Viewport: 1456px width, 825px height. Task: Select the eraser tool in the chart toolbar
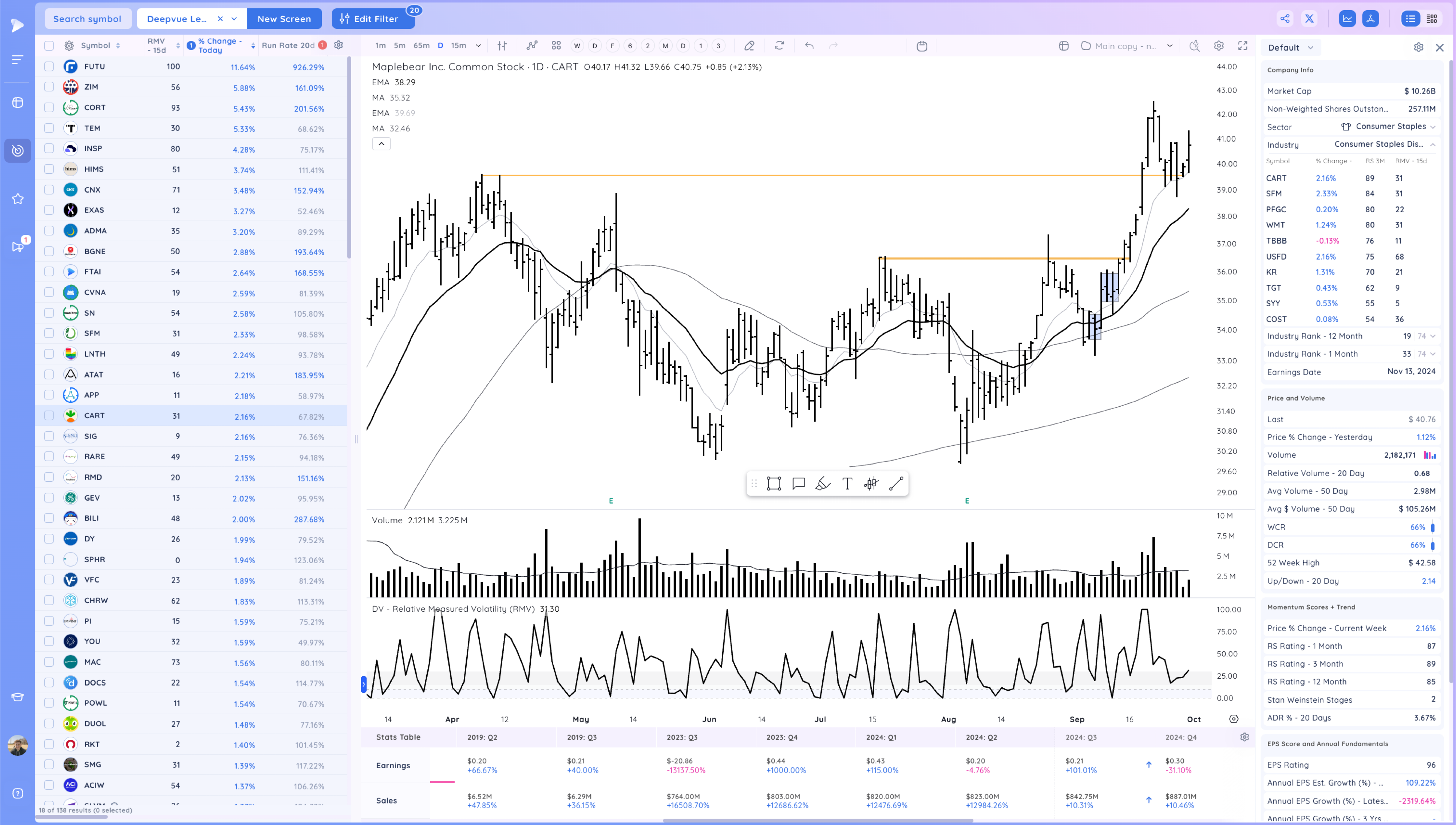click(749, 46)
